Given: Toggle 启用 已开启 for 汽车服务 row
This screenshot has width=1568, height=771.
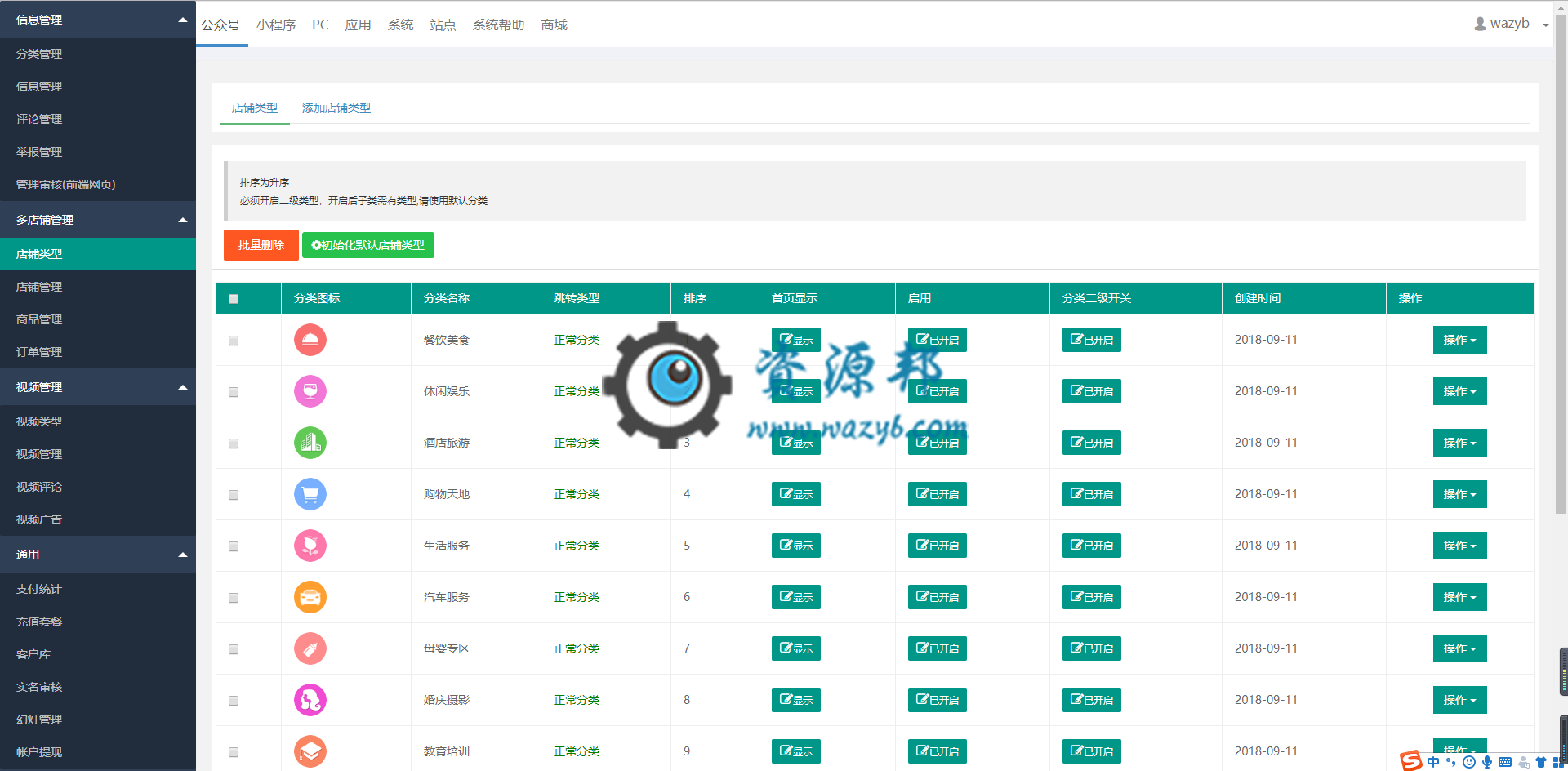Looking at the screenshot, I should (938, 597).
